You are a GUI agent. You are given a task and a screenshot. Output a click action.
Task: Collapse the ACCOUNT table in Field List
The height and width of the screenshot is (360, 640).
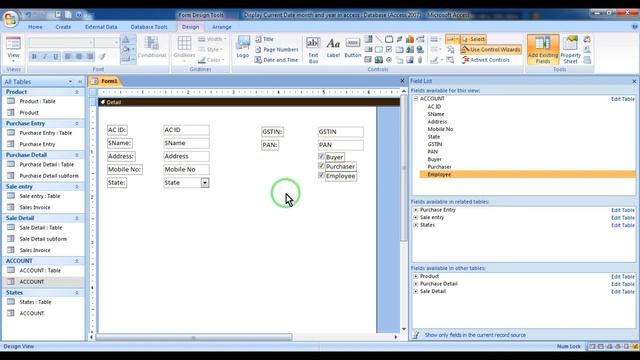(x=416, y=99)
